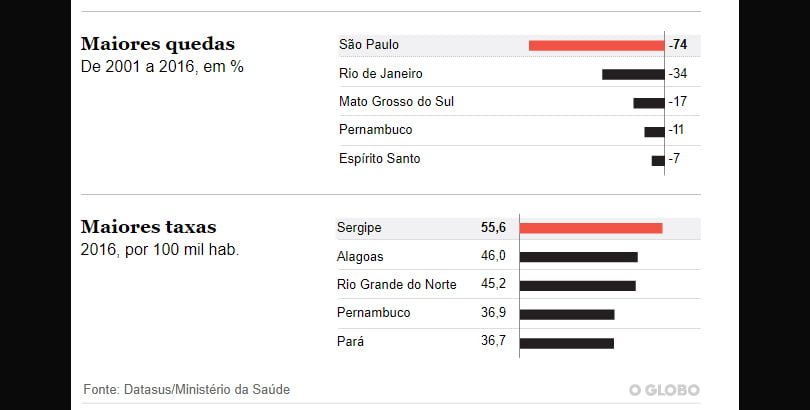This screenshot has width=810, height=410.
Task: Click the Maiores taxas heading
Action: [148, 227]
